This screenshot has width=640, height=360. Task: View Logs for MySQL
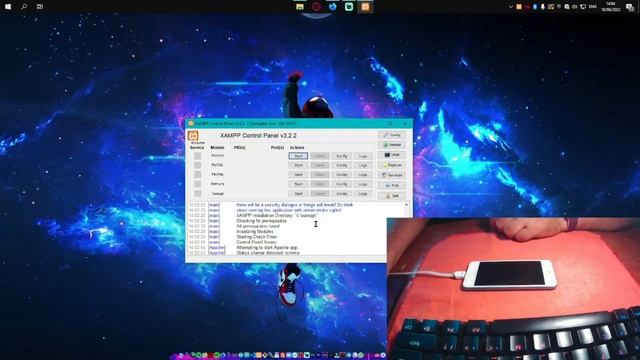[x=363, y=165]
